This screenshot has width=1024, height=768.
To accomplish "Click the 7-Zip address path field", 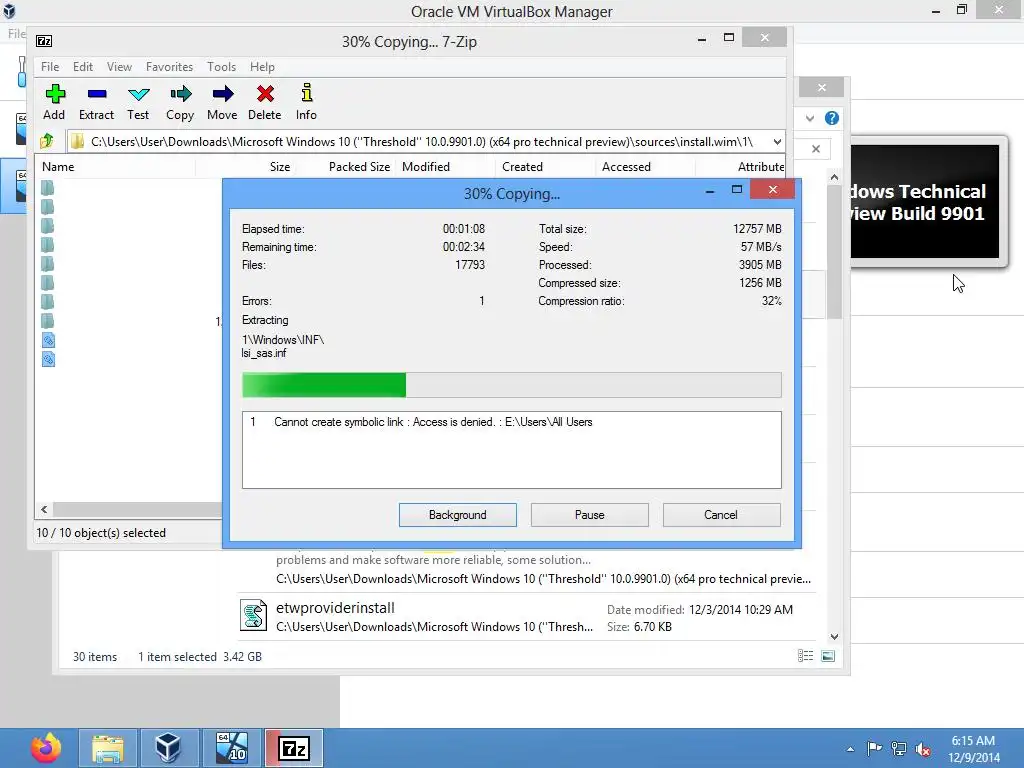I will point(426,142).
